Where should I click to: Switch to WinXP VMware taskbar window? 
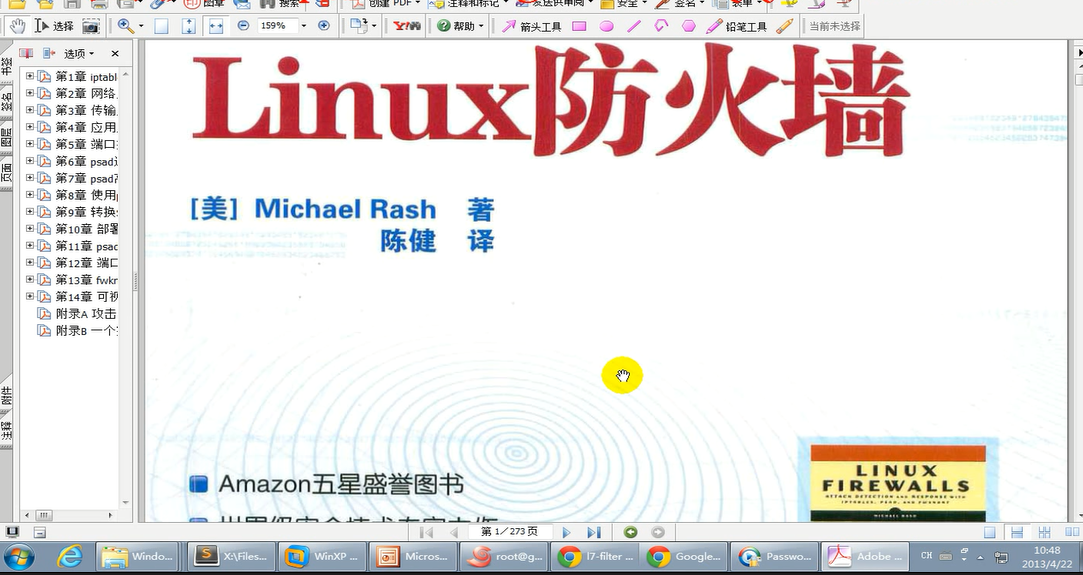coord(323,556)
